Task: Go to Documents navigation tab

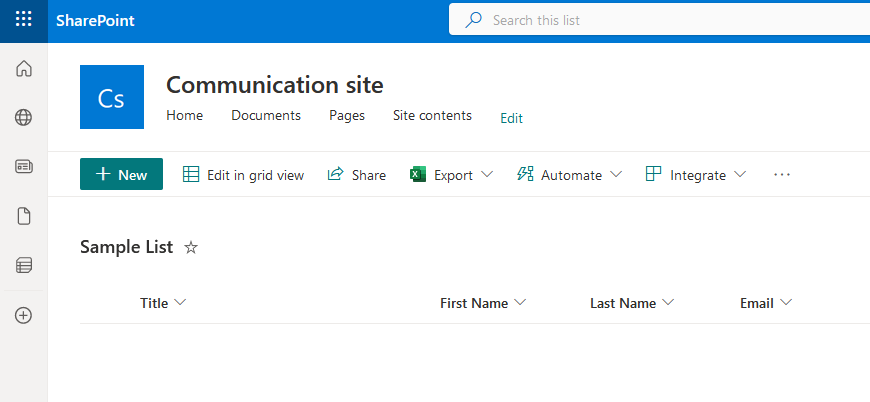Action: [x=266, y=116]
